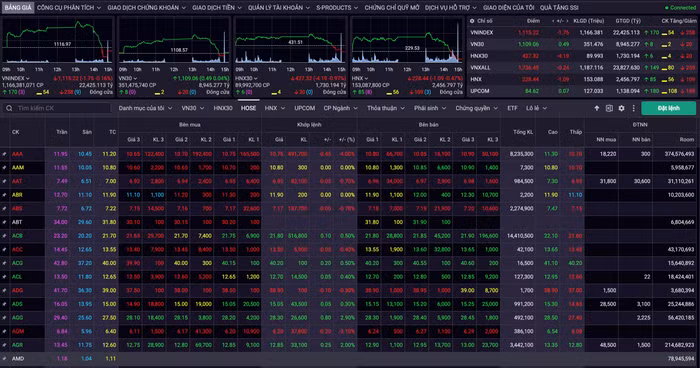This screenshot has height=368, width=700.
Task: Click Tổng KL column header
Action: pyautogui.click(x=523, y=132)
